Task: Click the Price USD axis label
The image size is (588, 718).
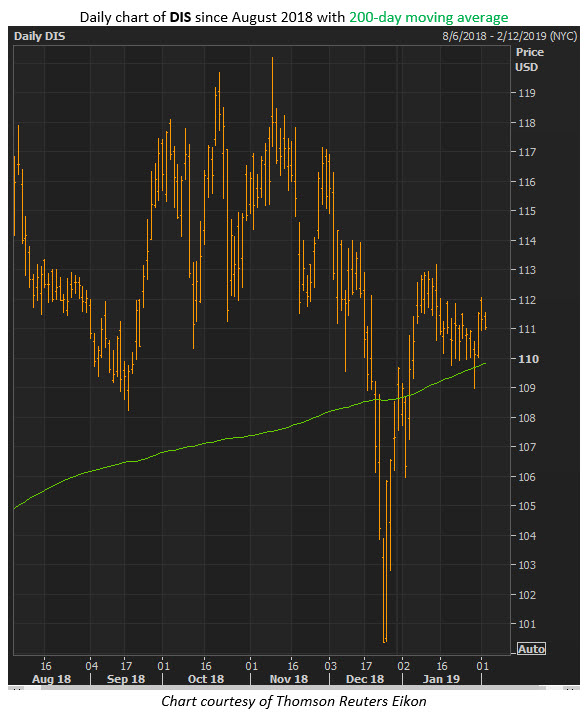Action: [529, 60]
